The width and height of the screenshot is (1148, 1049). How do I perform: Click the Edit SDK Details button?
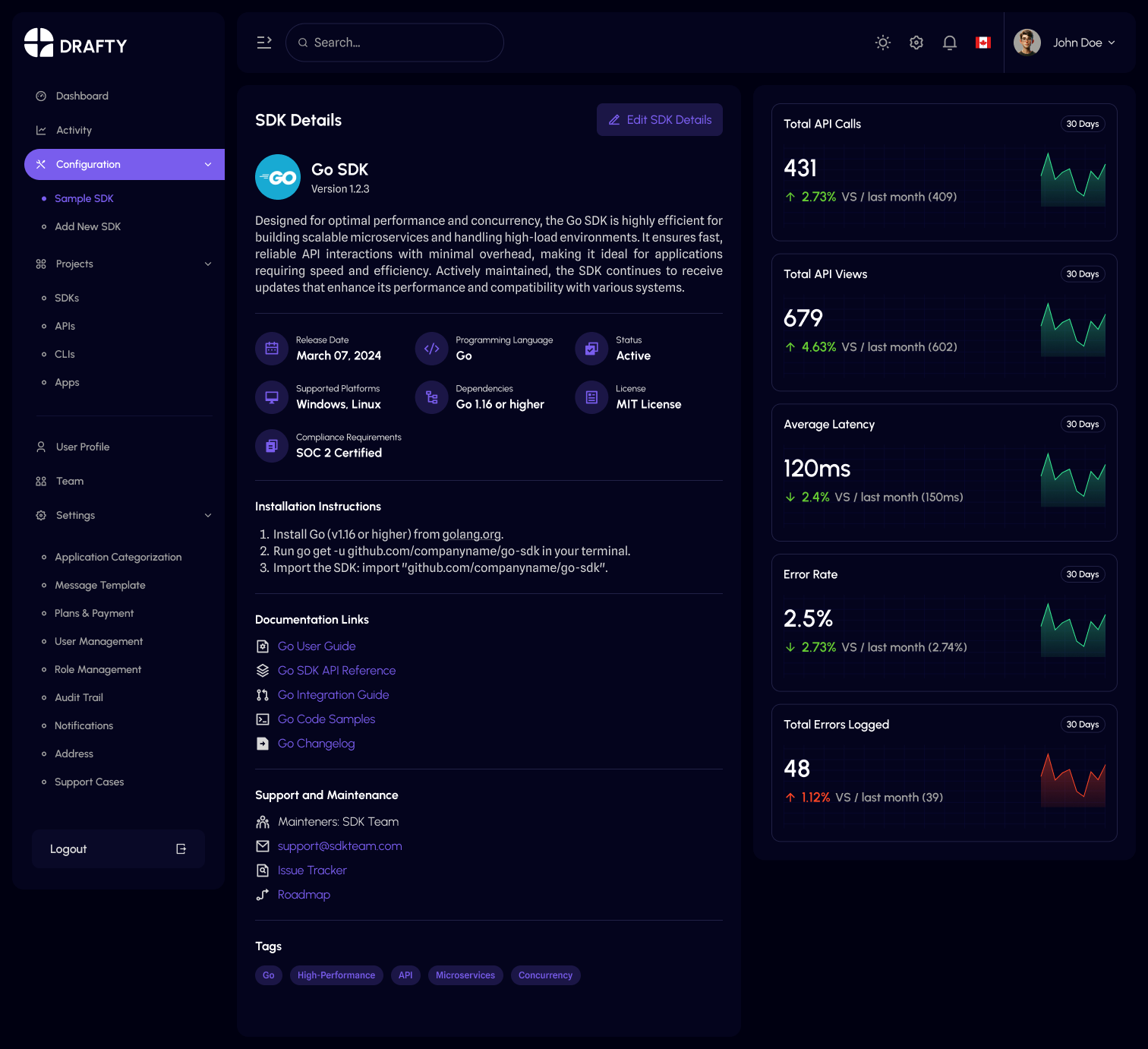(660, 120)
